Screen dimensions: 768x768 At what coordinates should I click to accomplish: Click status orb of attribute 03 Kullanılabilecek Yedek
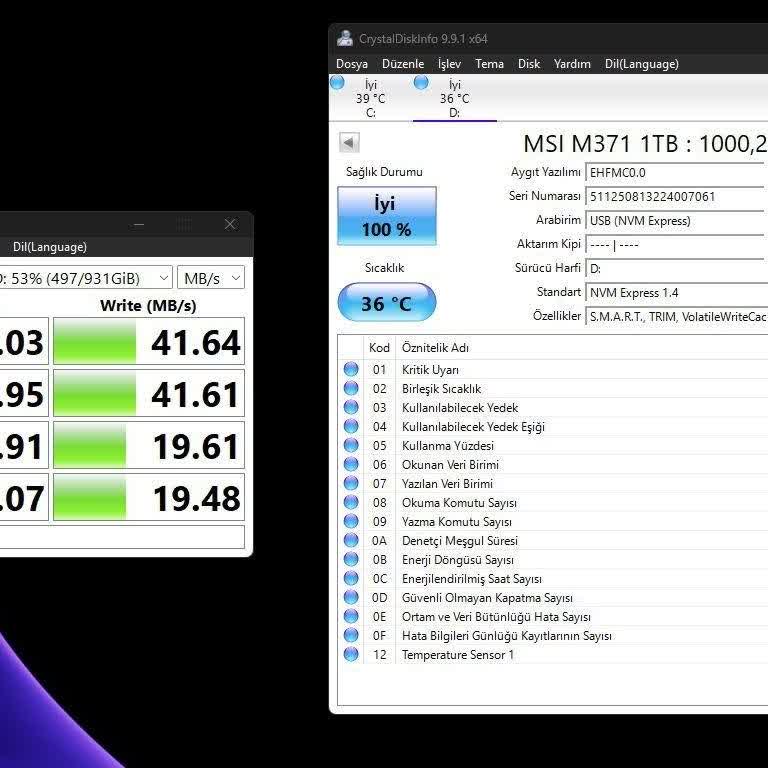click(351, 407)
